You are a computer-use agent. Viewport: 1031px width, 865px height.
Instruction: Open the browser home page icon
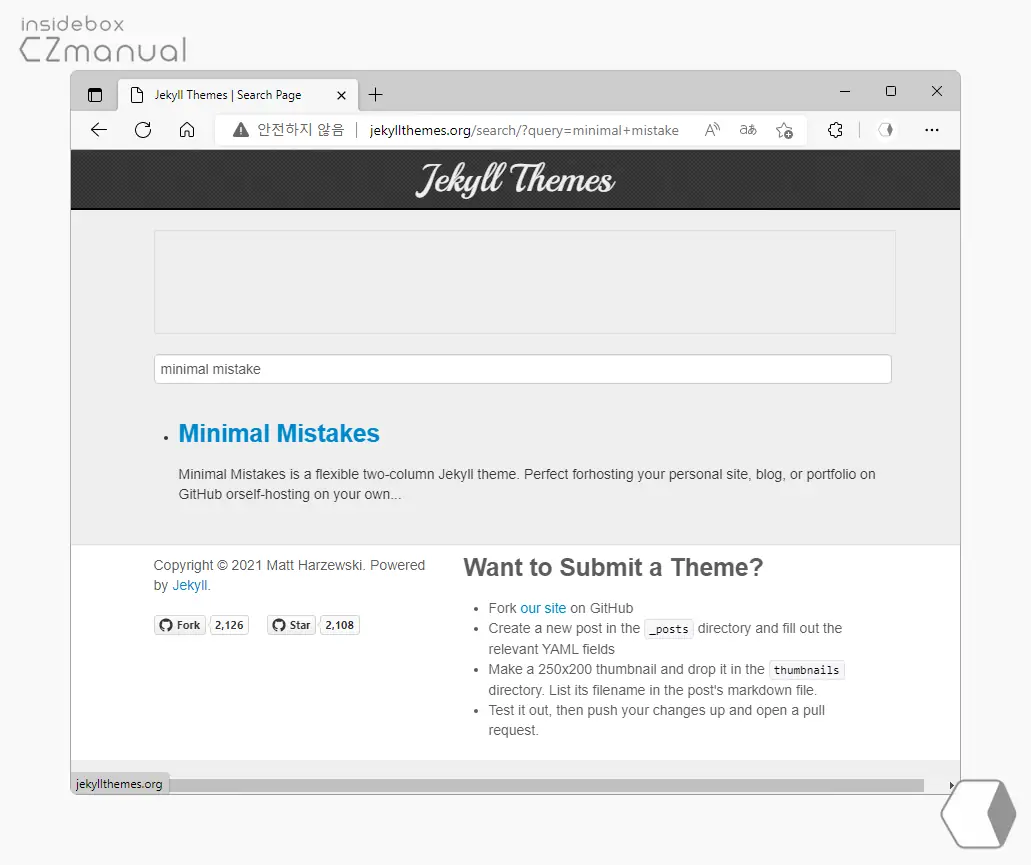[x=187, y=129]
